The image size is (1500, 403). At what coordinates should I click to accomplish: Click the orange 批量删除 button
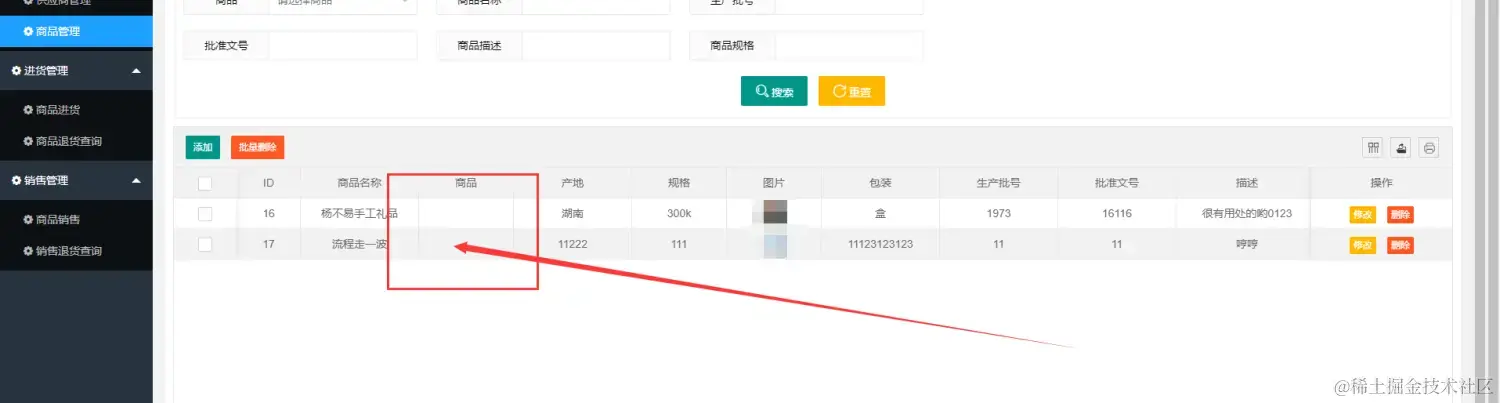pyautogui.click(x=257, y=147)
